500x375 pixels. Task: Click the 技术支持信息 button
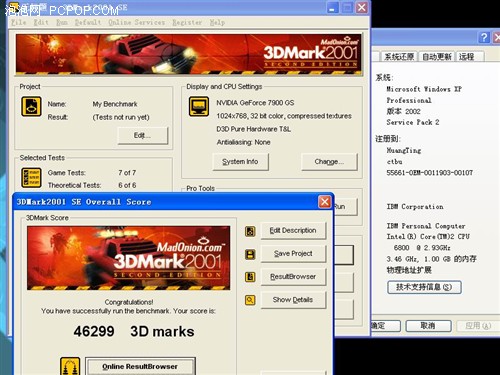point(424,287)
